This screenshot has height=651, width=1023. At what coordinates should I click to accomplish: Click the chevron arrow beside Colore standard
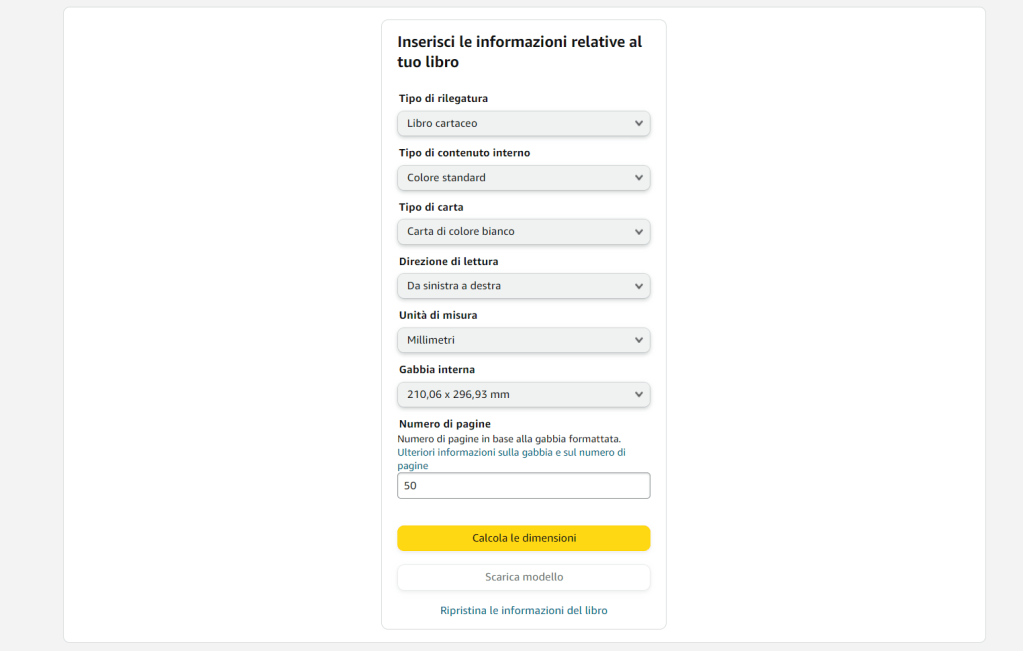[639, 178]
